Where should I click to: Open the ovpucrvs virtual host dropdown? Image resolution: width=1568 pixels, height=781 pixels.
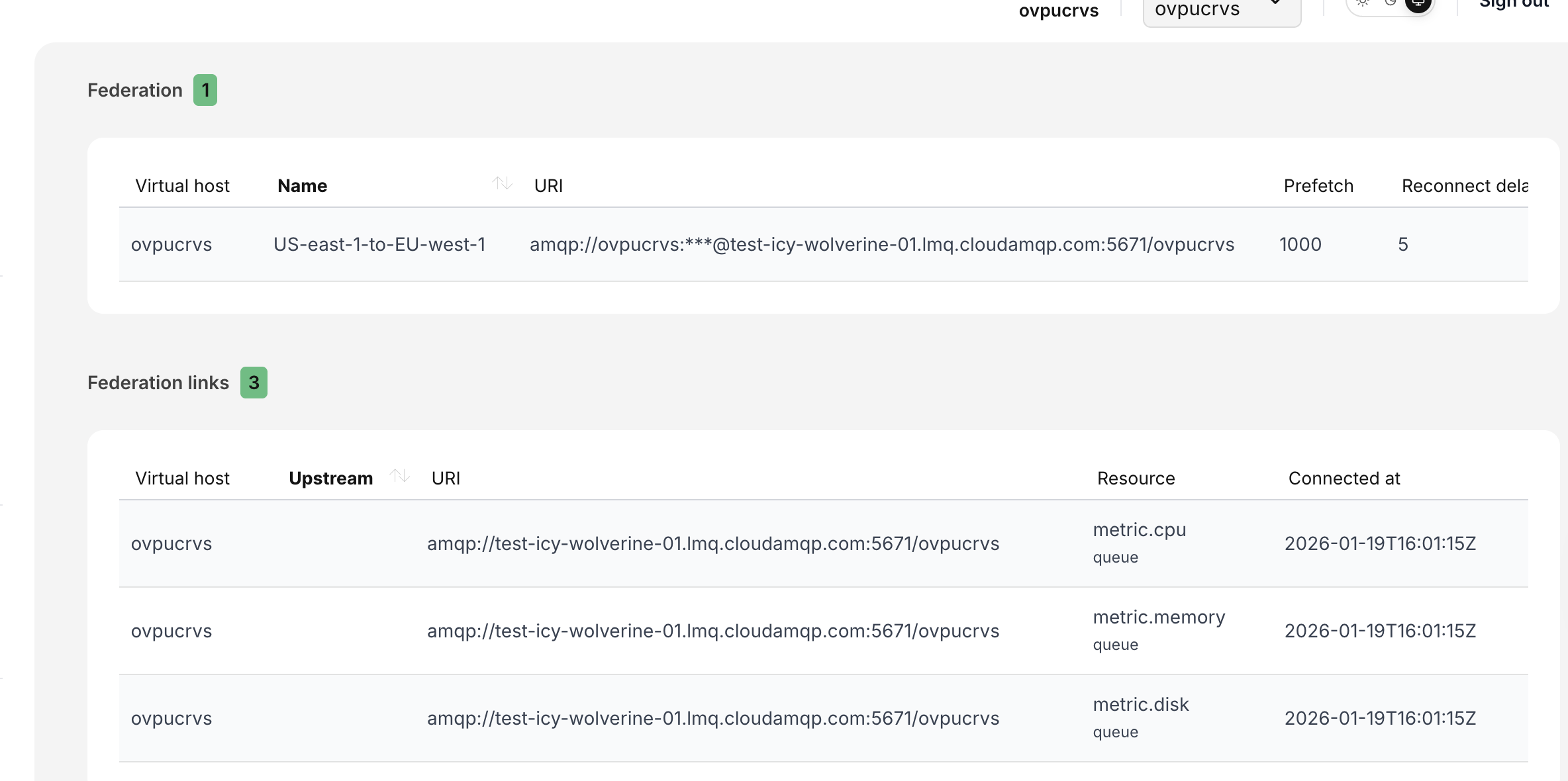click(x=1222, y=9)
